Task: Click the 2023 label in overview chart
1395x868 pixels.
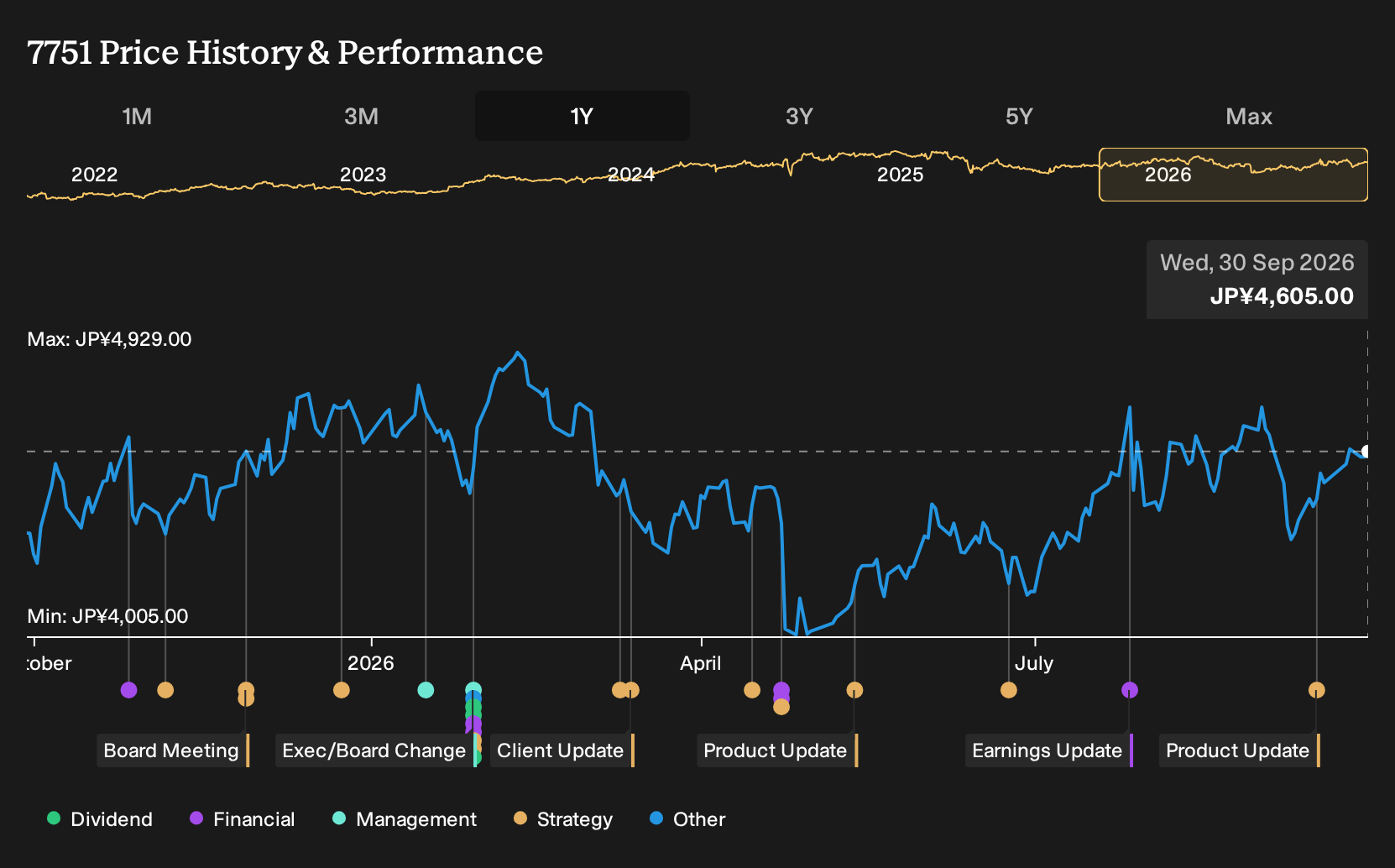Action: tap(363, 175)
